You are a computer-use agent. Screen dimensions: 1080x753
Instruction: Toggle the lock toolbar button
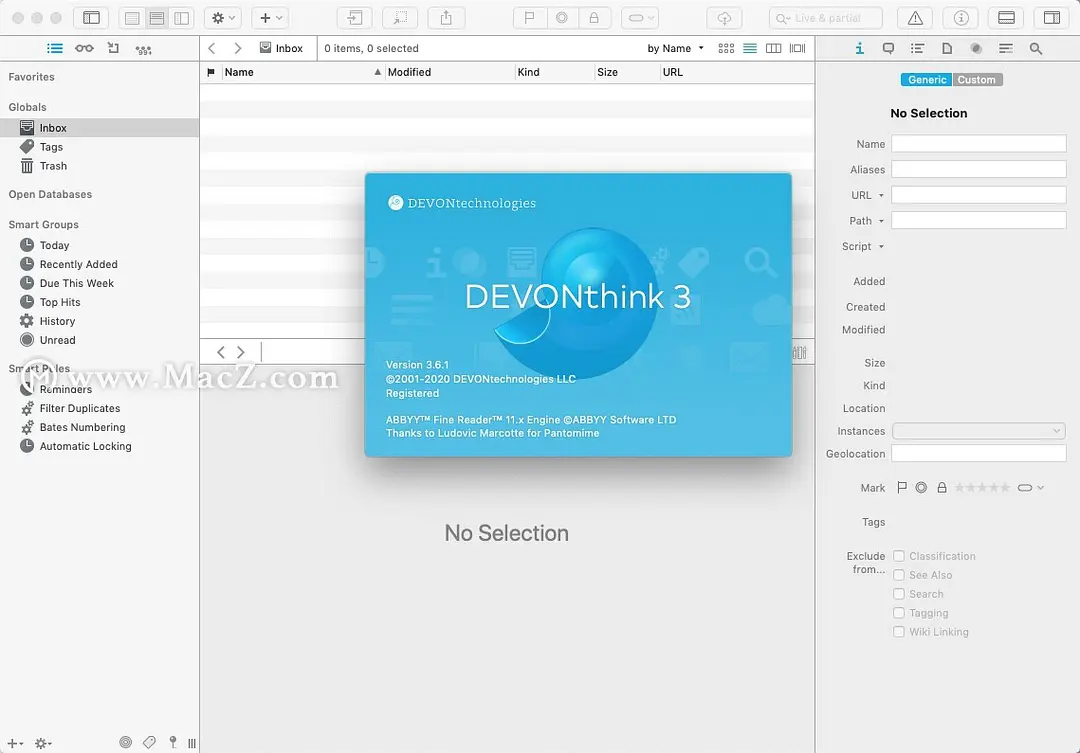click(x=594, y=18)
